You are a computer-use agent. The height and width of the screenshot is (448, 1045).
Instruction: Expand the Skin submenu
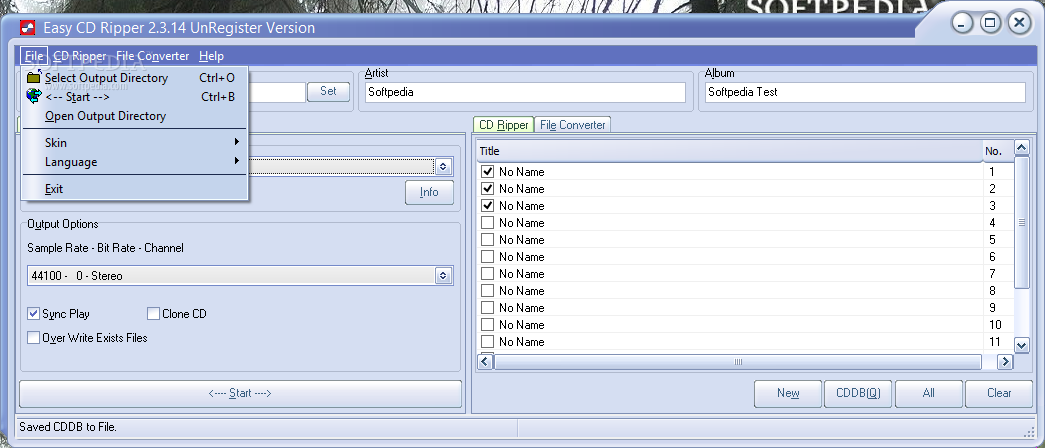click(x=135, y=143)
